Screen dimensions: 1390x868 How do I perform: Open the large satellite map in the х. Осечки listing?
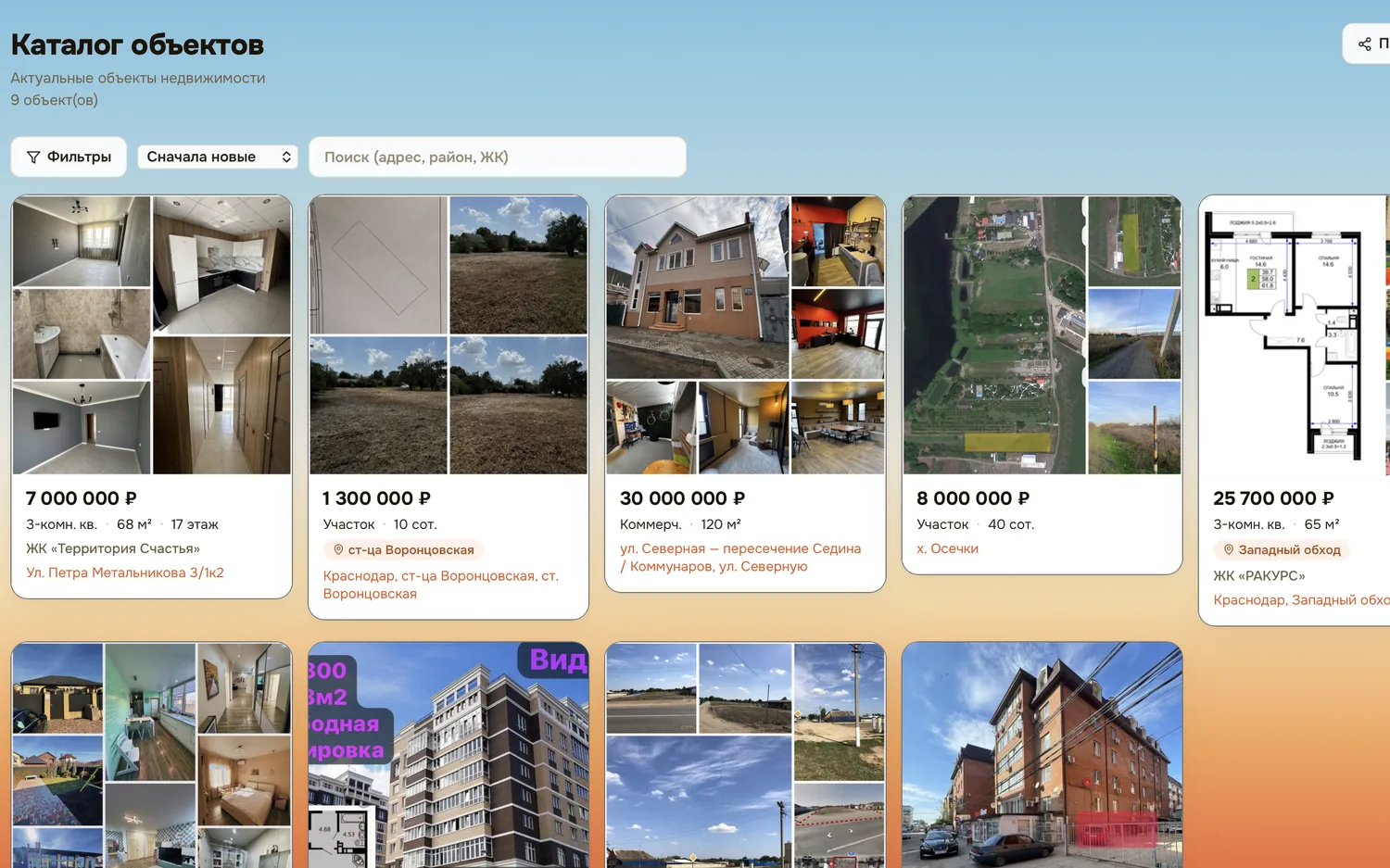(x=994, y=335)
